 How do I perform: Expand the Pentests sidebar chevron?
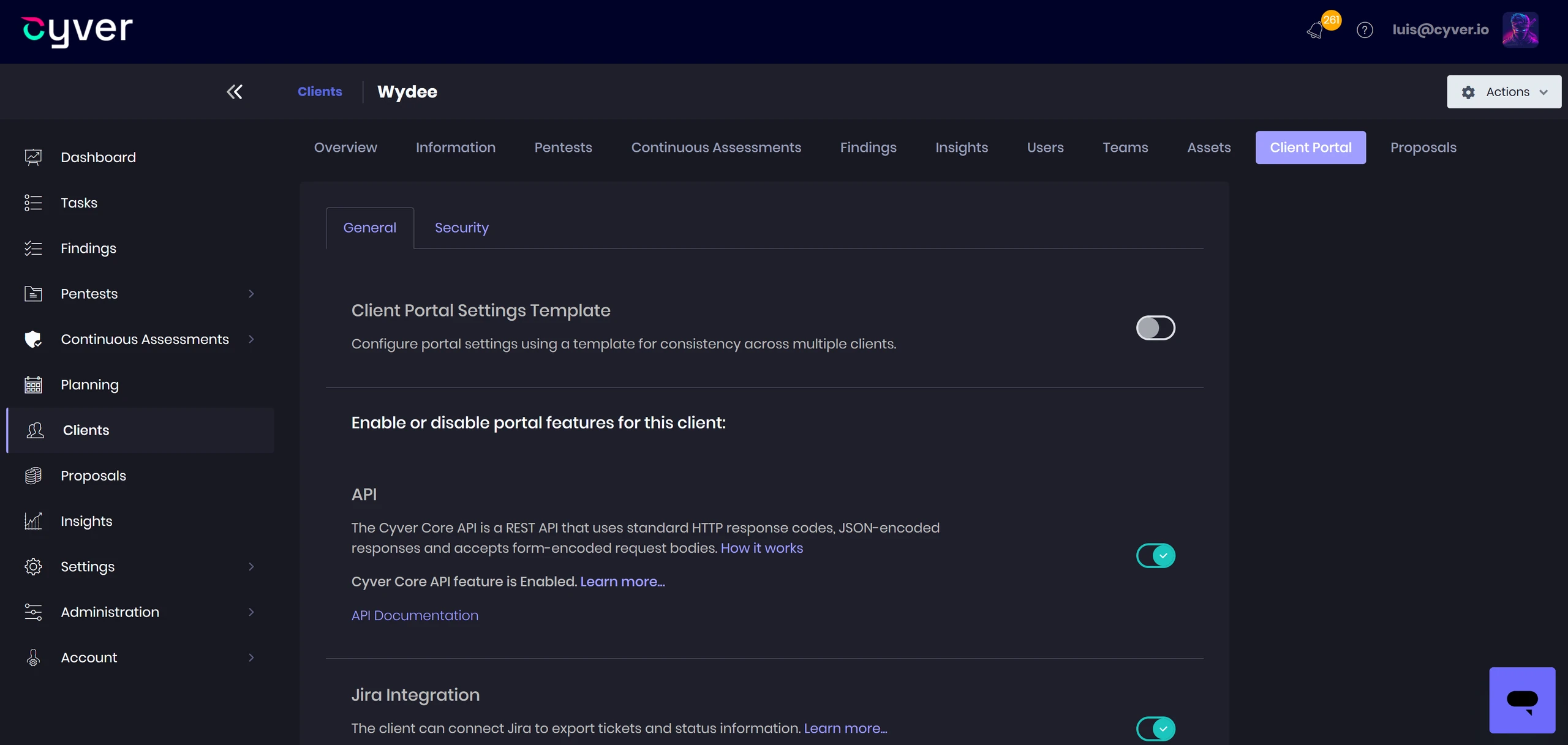click(251, 294)
